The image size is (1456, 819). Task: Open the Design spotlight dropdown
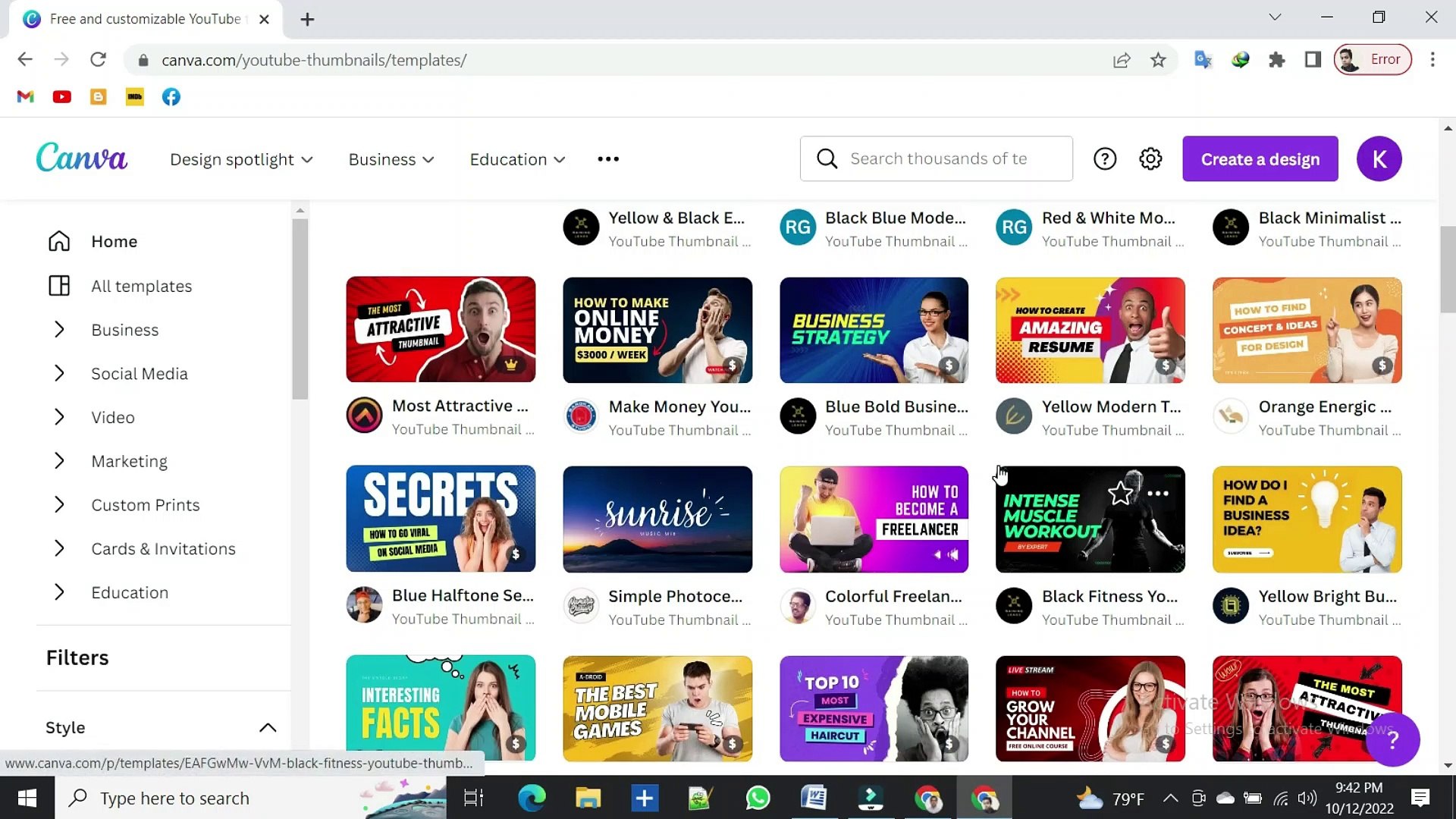pos(241,159)
